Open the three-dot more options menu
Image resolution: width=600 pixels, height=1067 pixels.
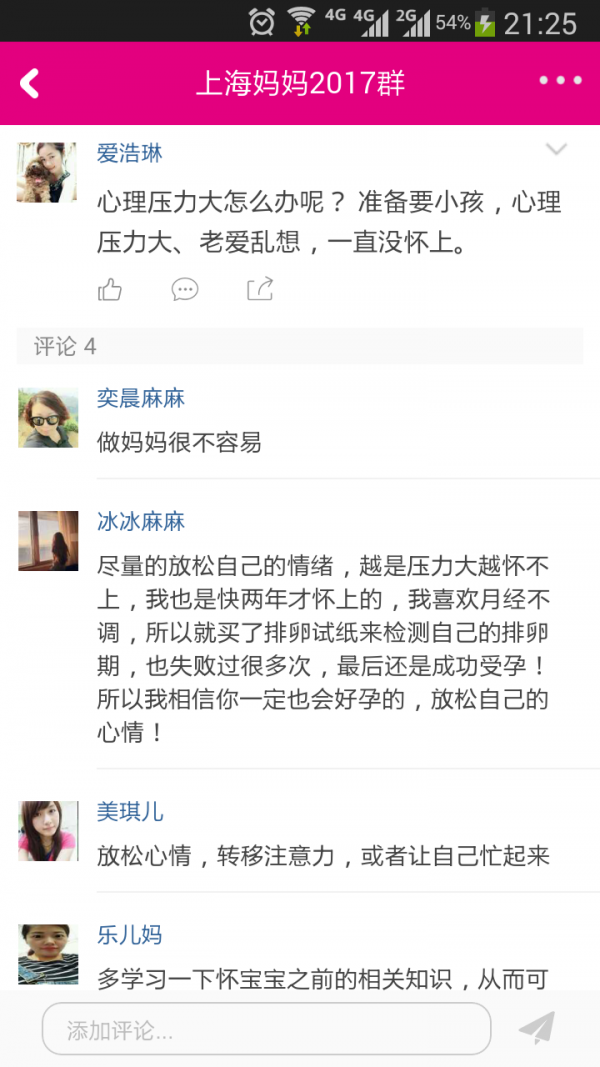[559, 81]
